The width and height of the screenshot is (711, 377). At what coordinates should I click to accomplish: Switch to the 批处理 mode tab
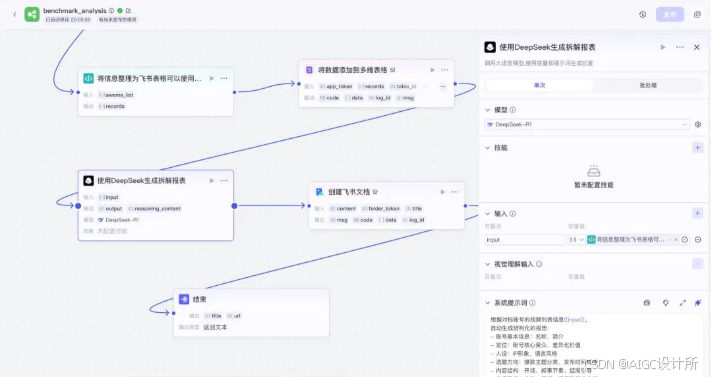pos(648,85)
